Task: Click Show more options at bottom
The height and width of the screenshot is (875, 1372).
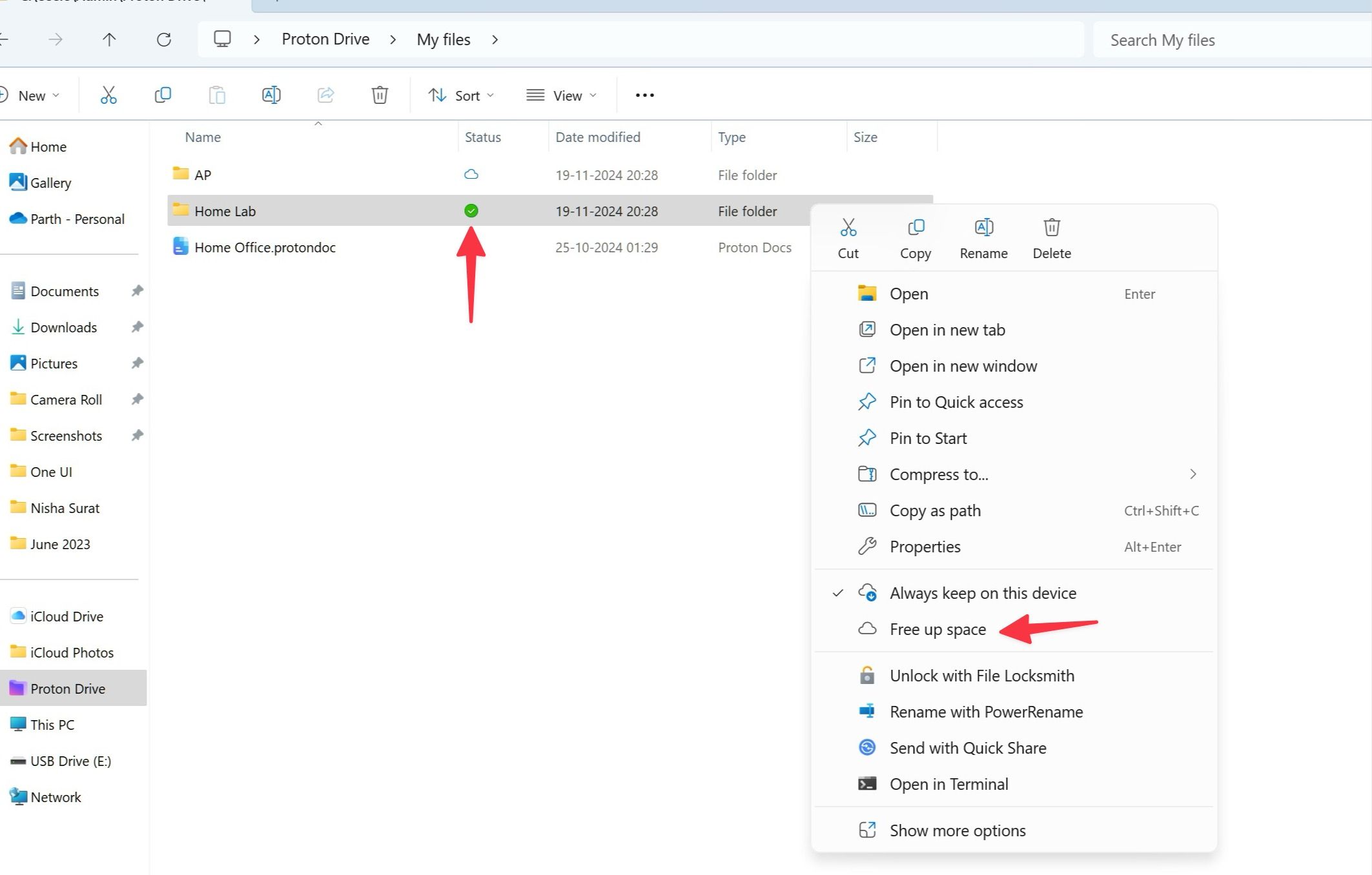Action: tap(957, 830)
